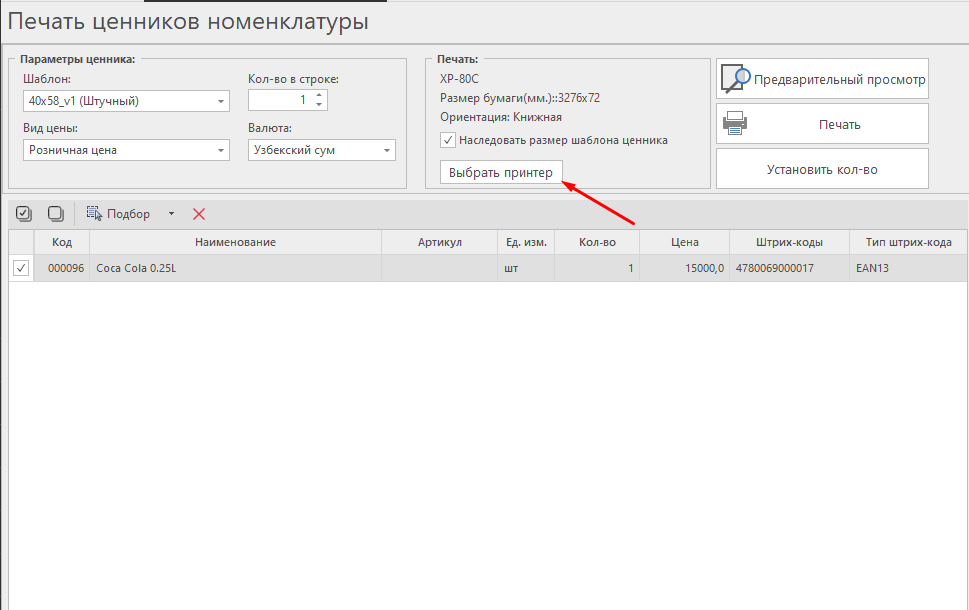Viewport: 969px width, 610px height.
Task: Select the price cell 15000,0
Action: [x=684, y=268]
